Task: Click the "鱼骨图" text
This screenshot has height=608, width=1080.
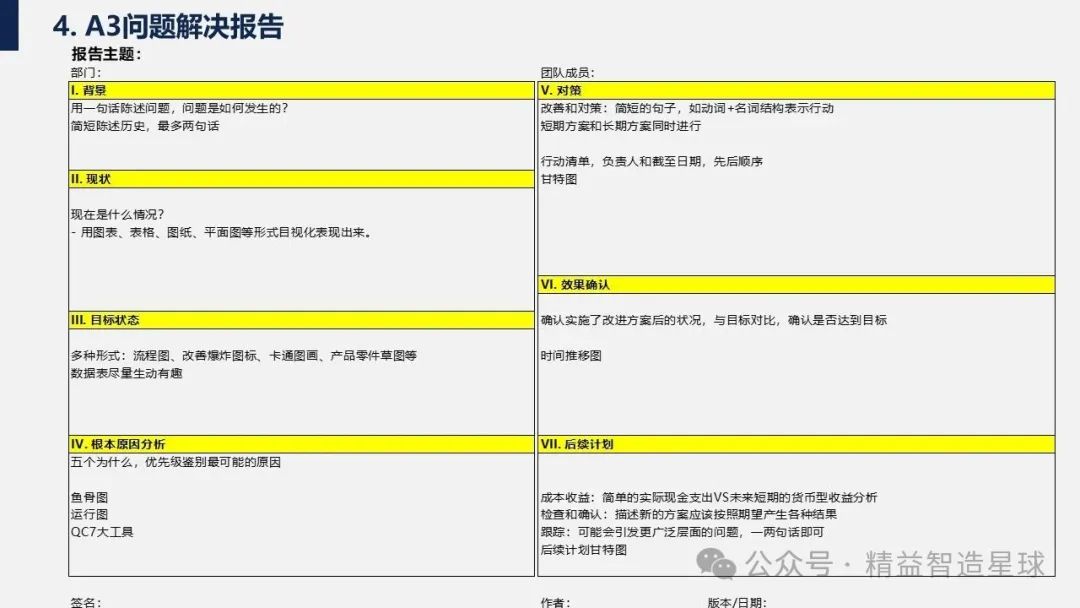Action: point(89,497)
